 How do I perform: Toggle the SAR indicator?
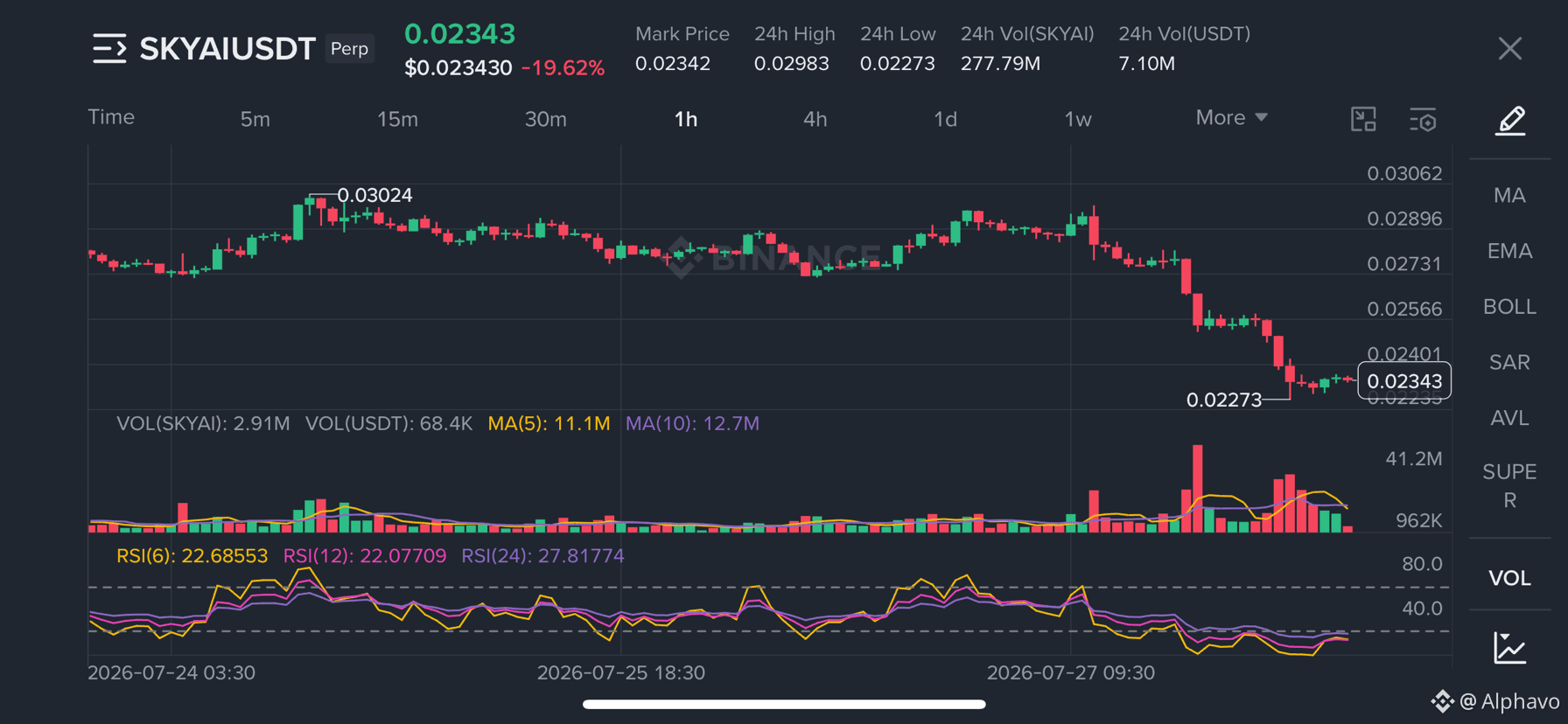pos(1510,362)
